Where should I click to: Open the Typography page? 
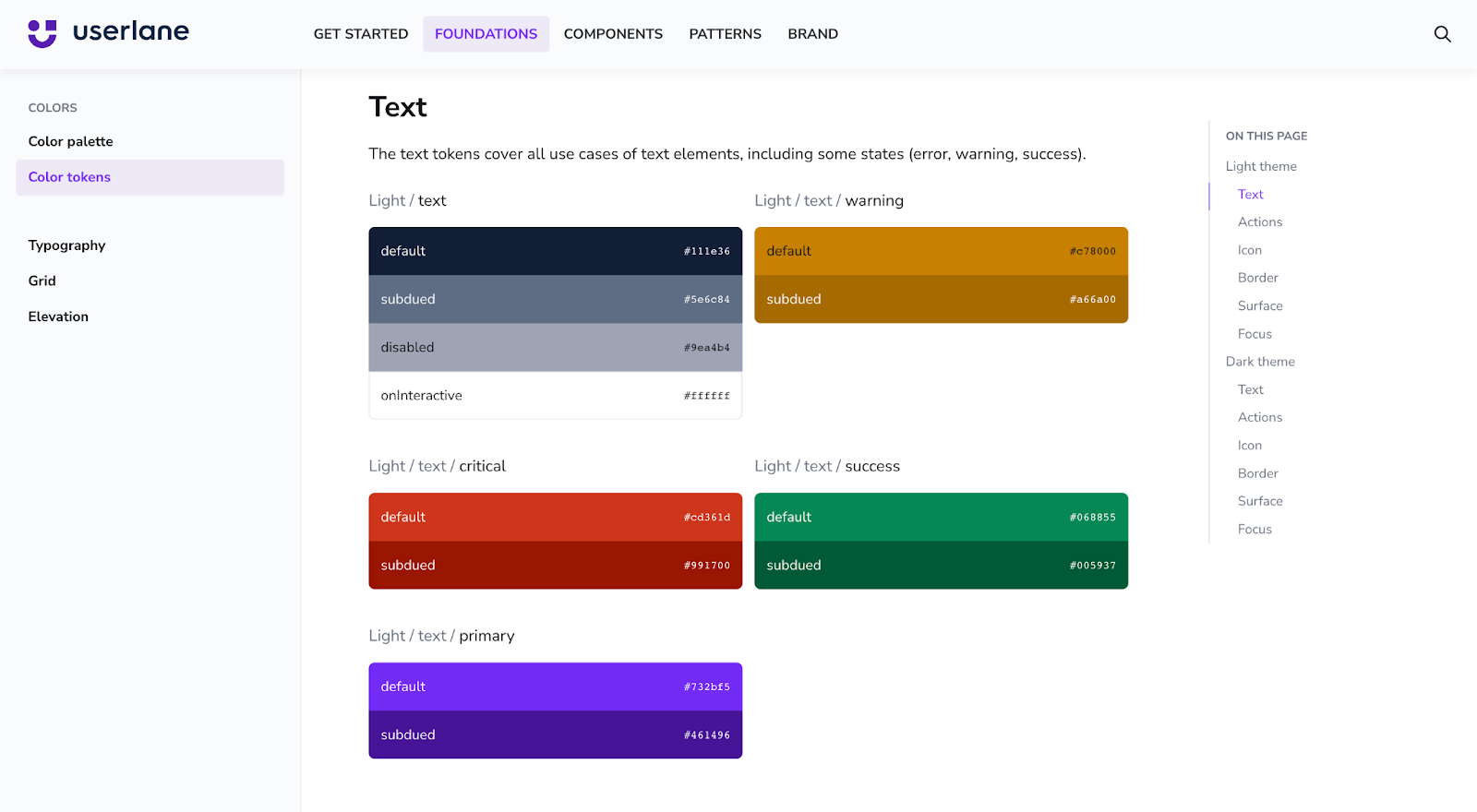(x=66, y=245)
